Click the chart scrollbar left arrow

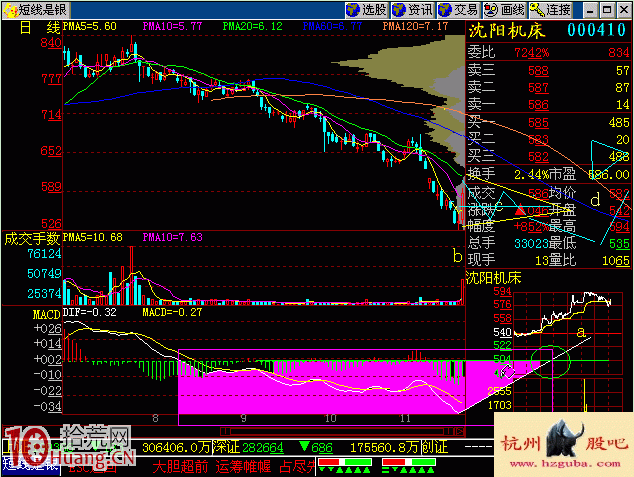(x=226, y=431)
